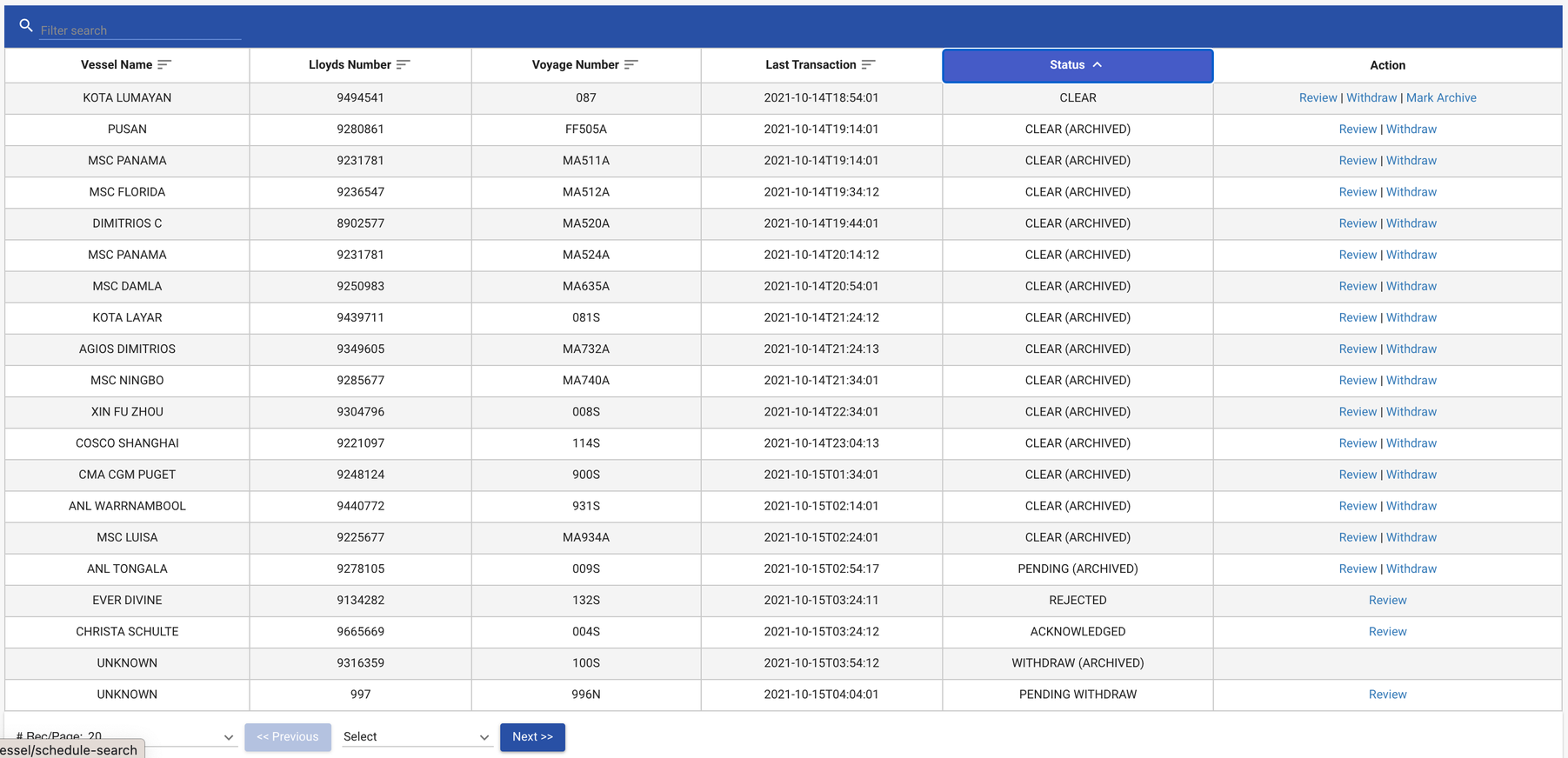This screenshot has width=1568, height=758.
Task: Review the KOTA LUMAYAN record
Action: click(x=1318, y=98)
